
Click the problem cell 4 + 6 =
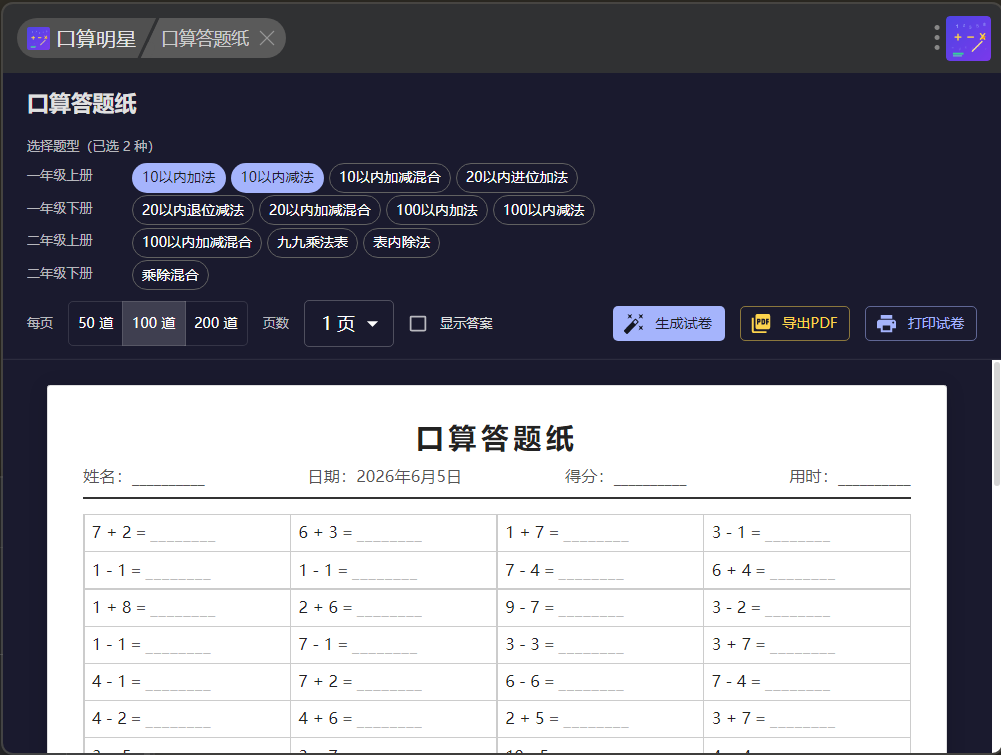click(393, 719)
